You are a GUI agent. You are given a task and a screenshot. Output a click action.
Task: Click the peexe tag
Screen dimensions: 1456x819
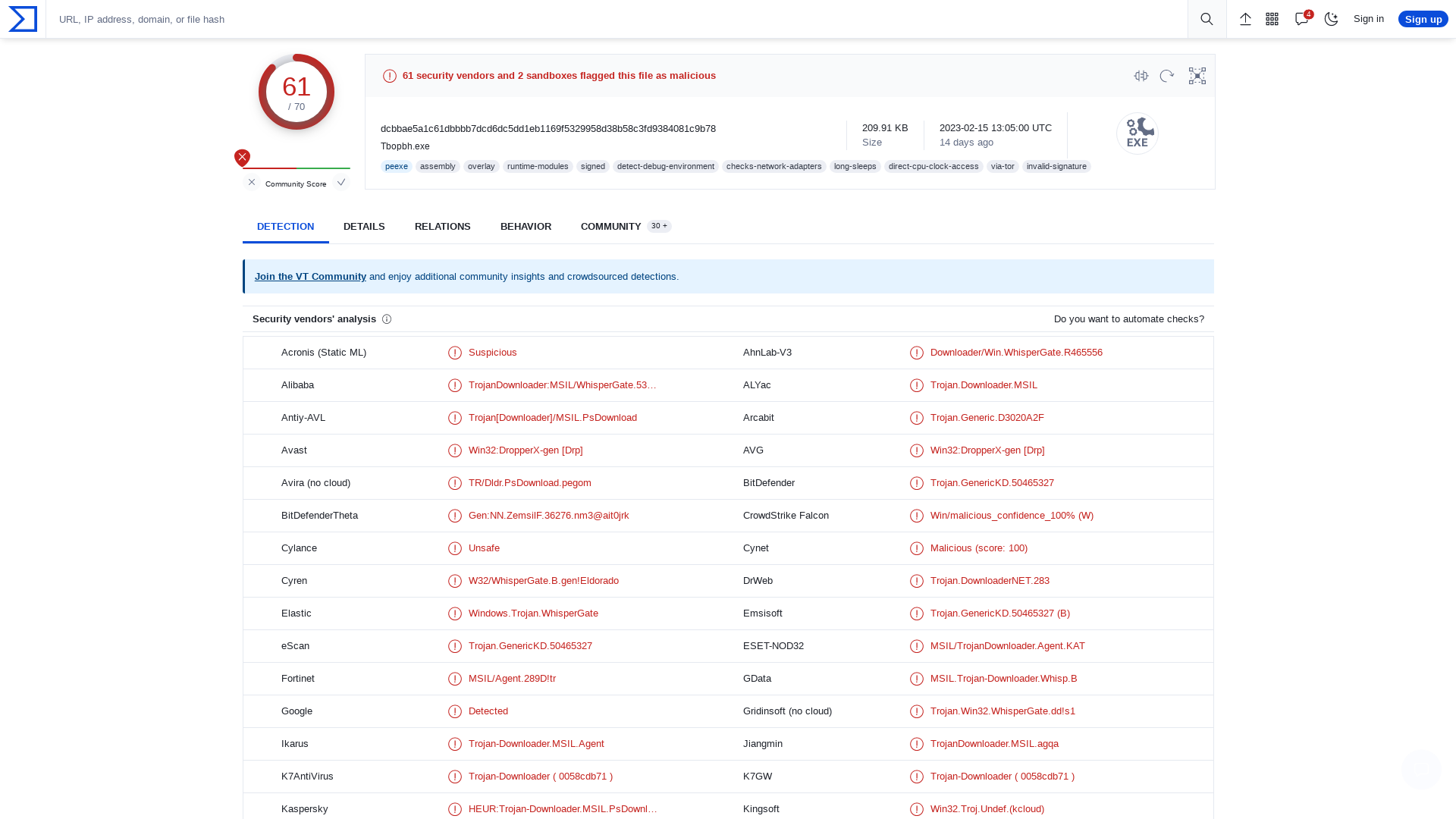pyautogui.click(x=397, y=166)
